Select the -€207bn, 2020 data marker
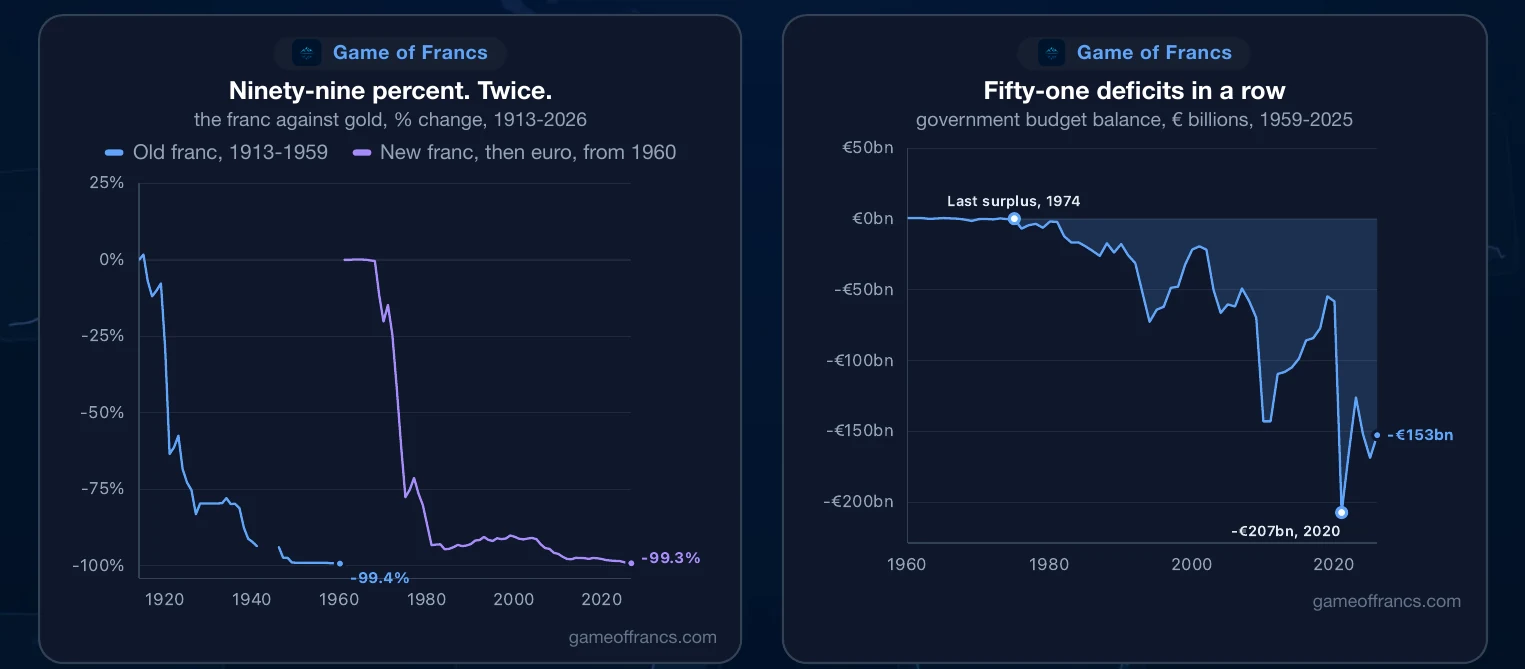 pyautogui.click(x=1341, y=512)
